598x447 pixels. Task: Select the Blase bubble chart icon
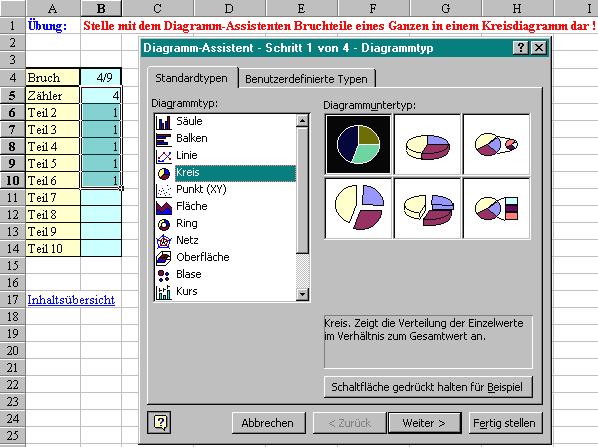tap(164, 275)
